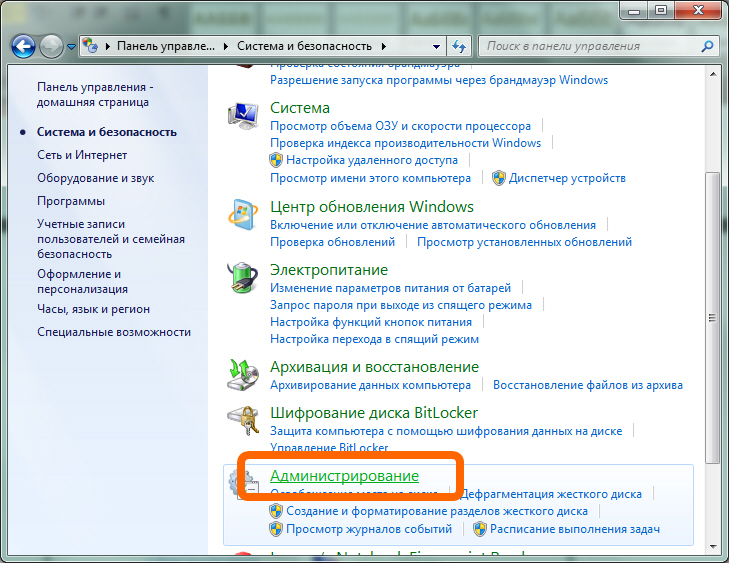The height and width of the screenshot is (563, 729).
Task: Click Просмотр имени этого компьютера
Action: click(371, 178)
